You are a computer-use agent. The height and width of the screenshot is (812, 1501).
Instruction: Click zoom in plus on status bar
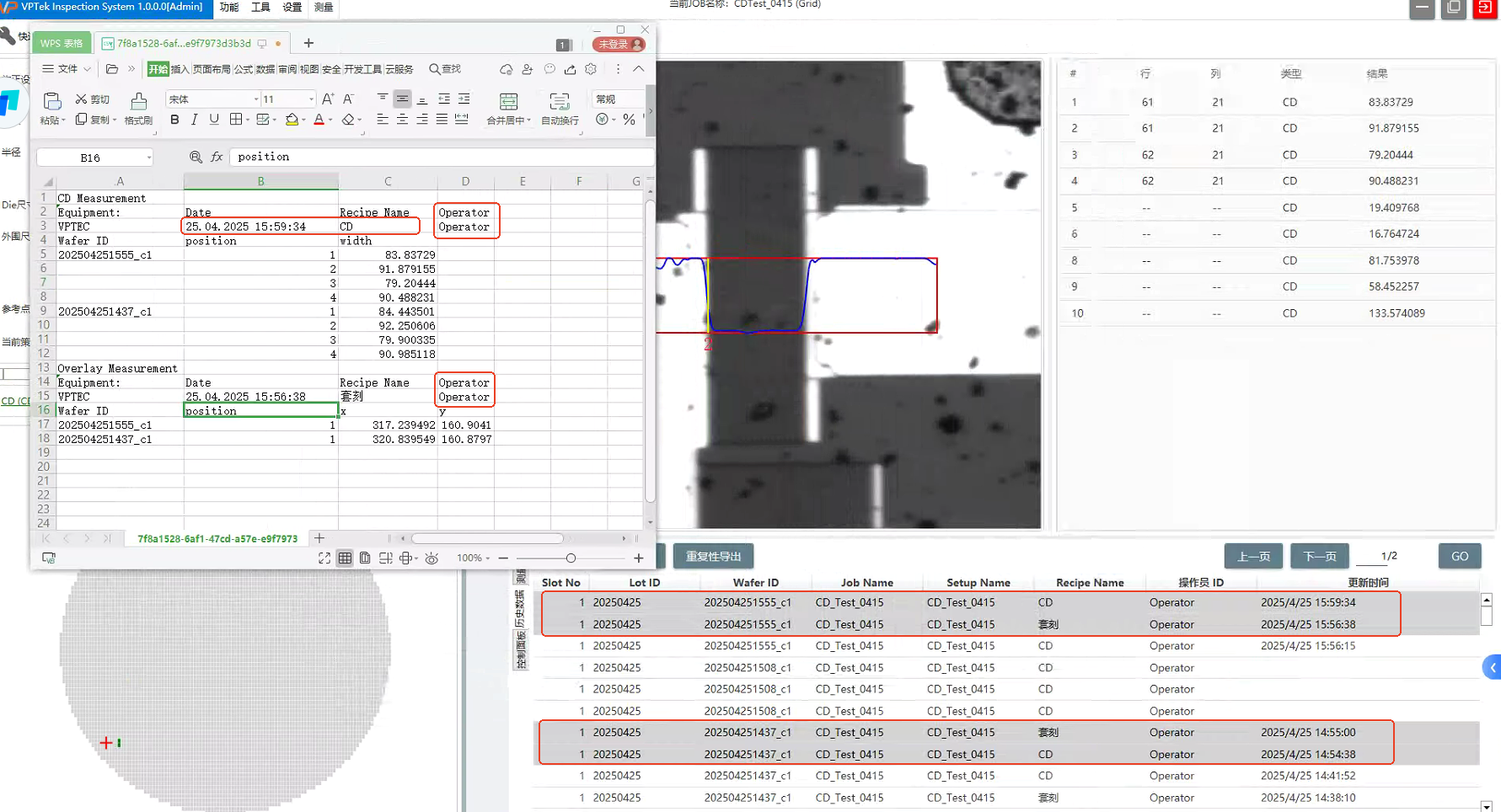639,558
